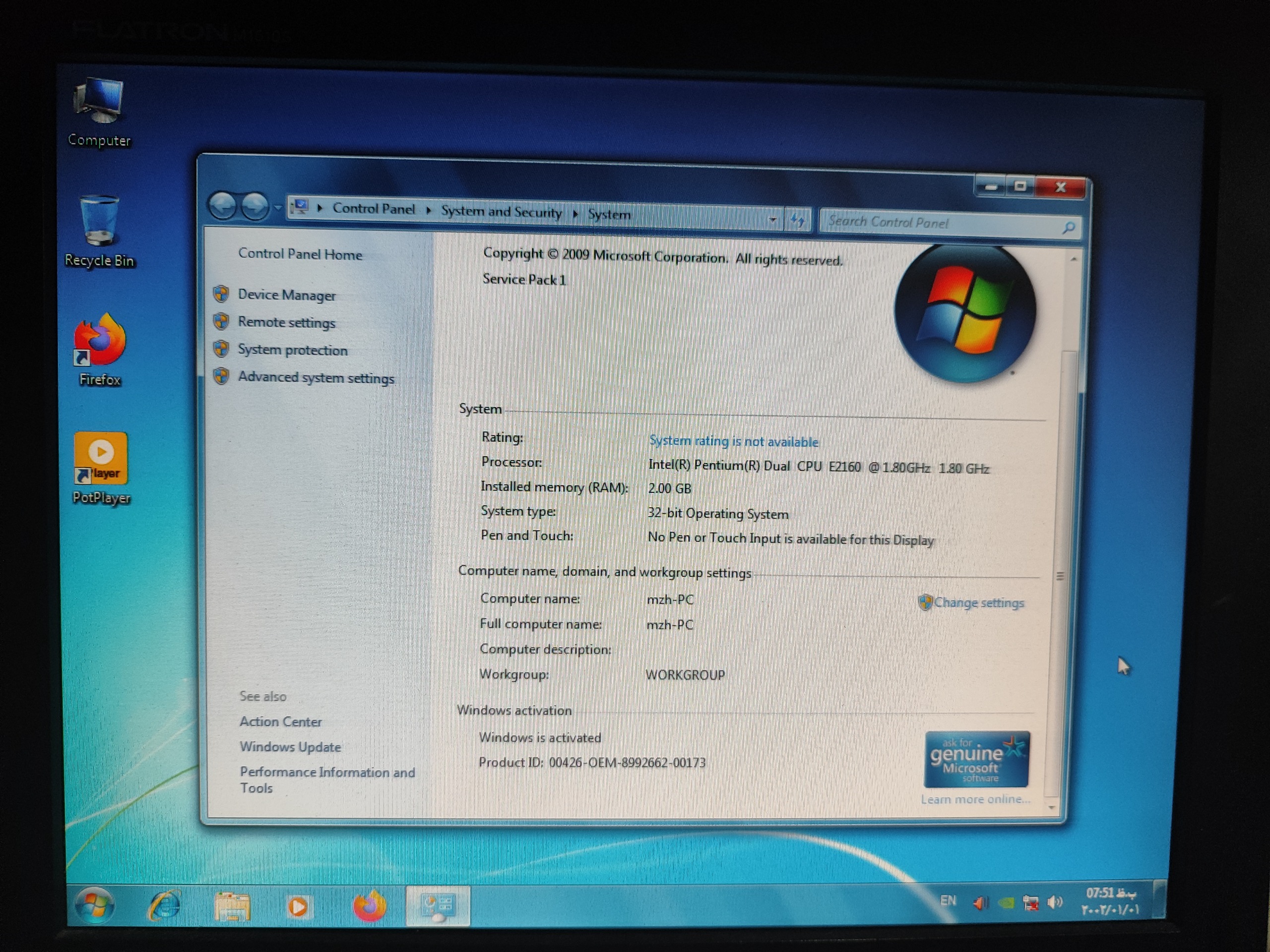Open Advanced system settings link

(x=316, y=378)
